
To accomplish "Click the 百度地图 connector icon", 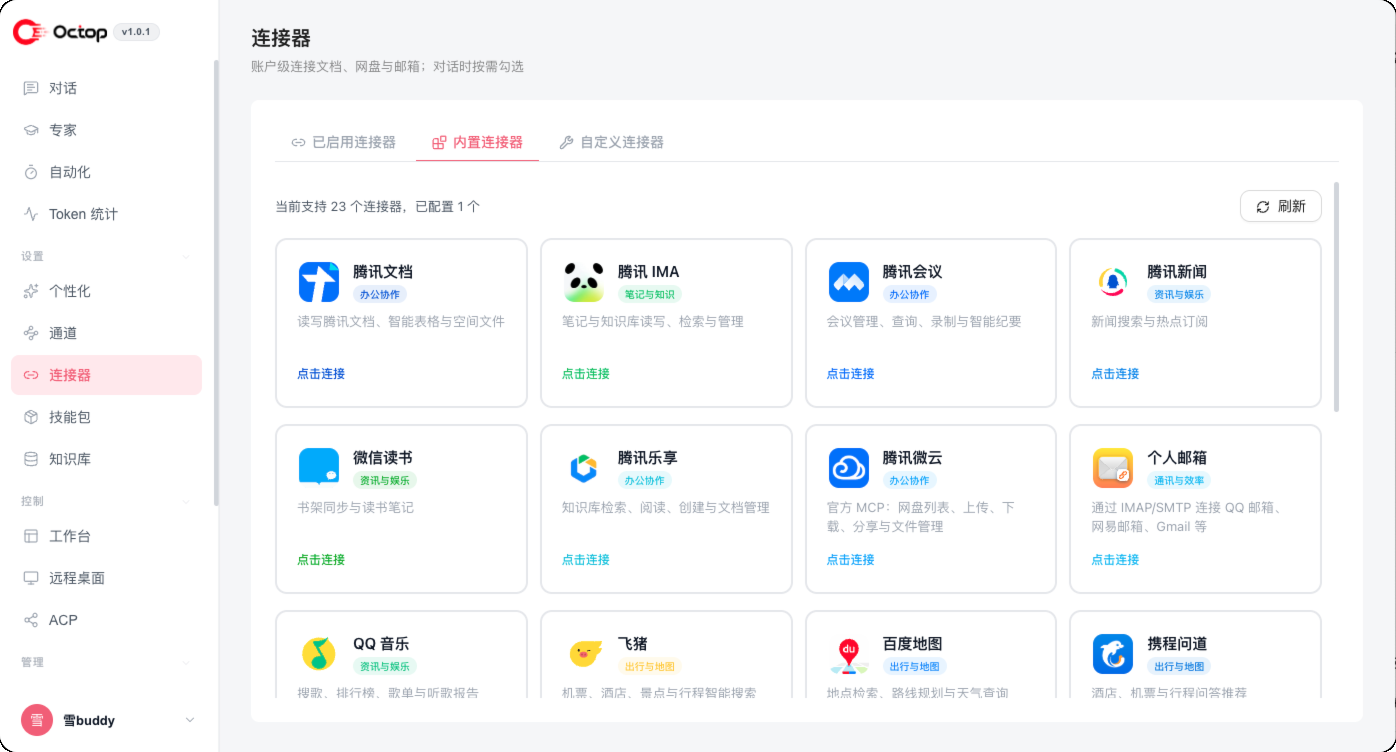I will click(849, 654).
